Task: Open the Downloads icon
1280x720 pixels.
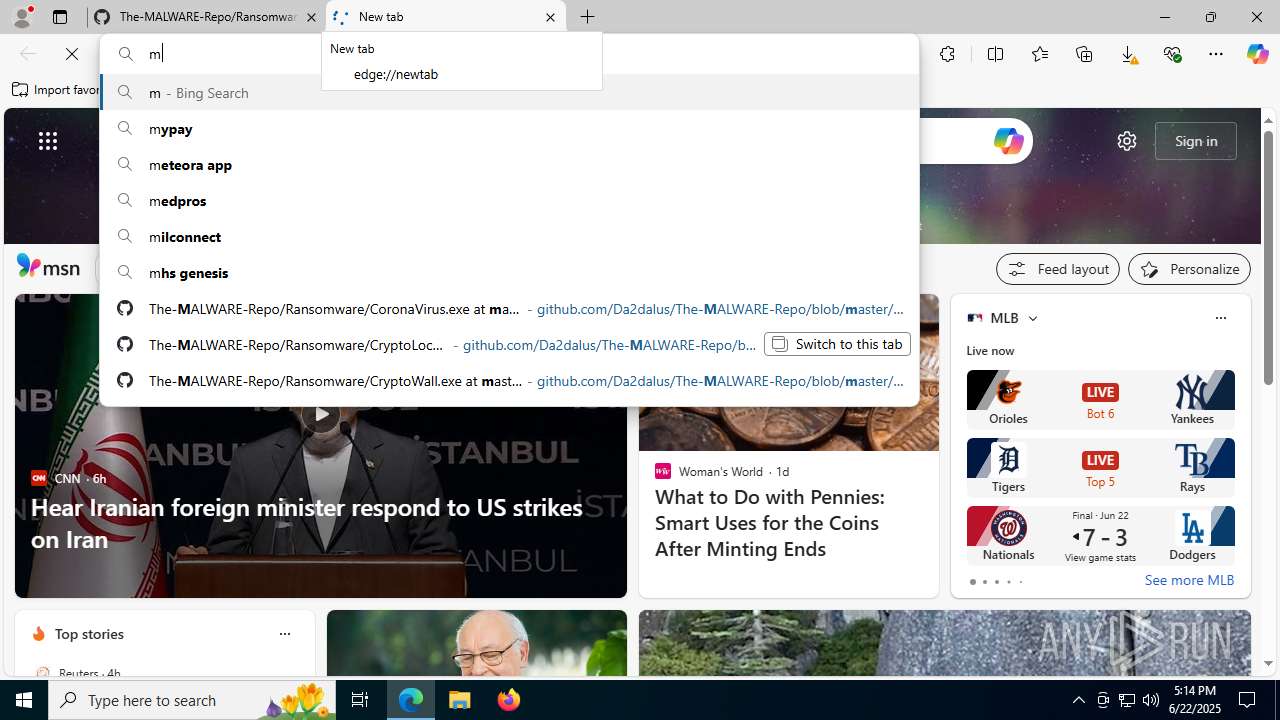Action: (1128, 54)
